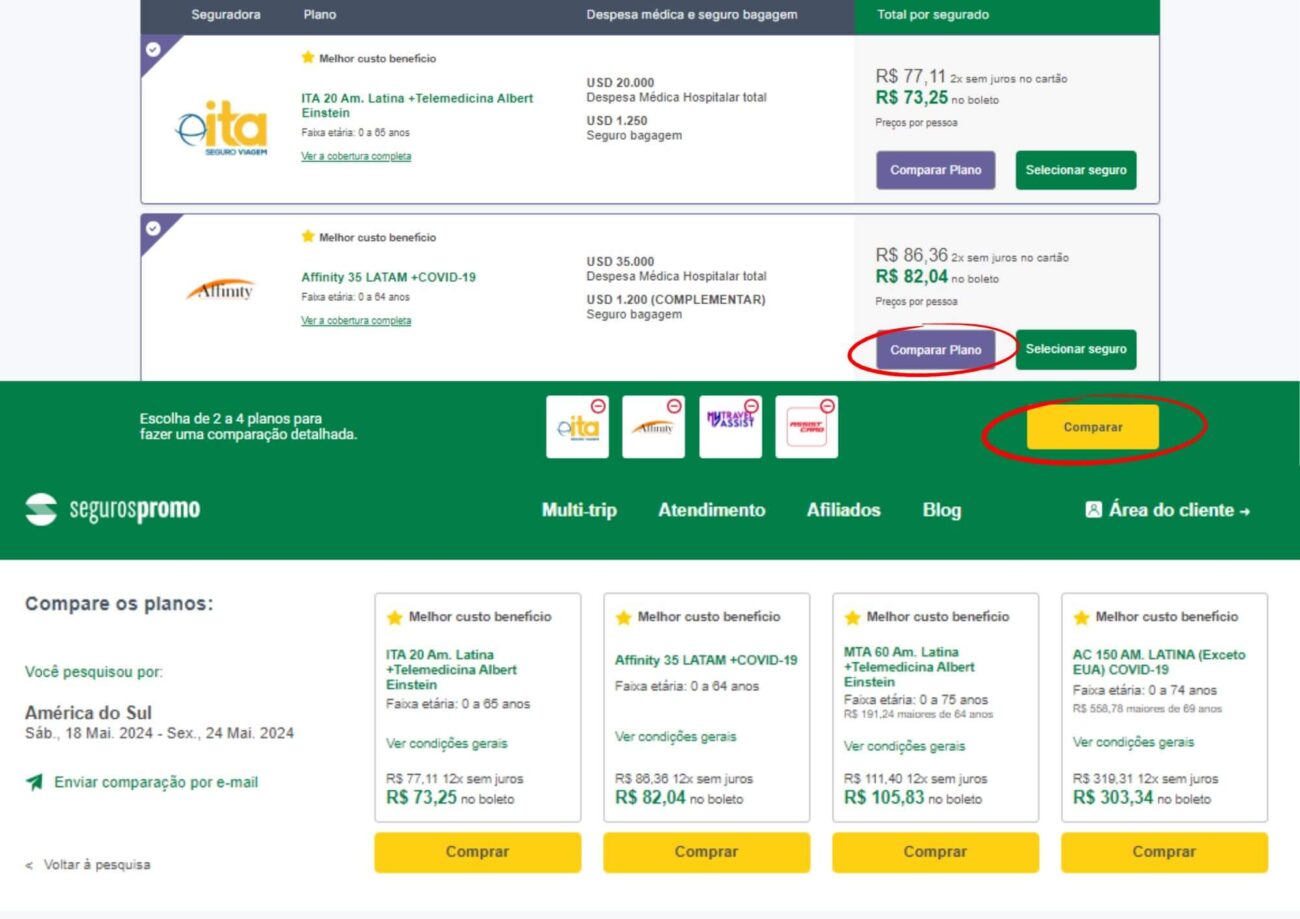This screenshot has width=1300, height=919.
Task: Click Comparar Plano for Affinity 35 plan
Action: pyautogui.click(x=936, y=350)
